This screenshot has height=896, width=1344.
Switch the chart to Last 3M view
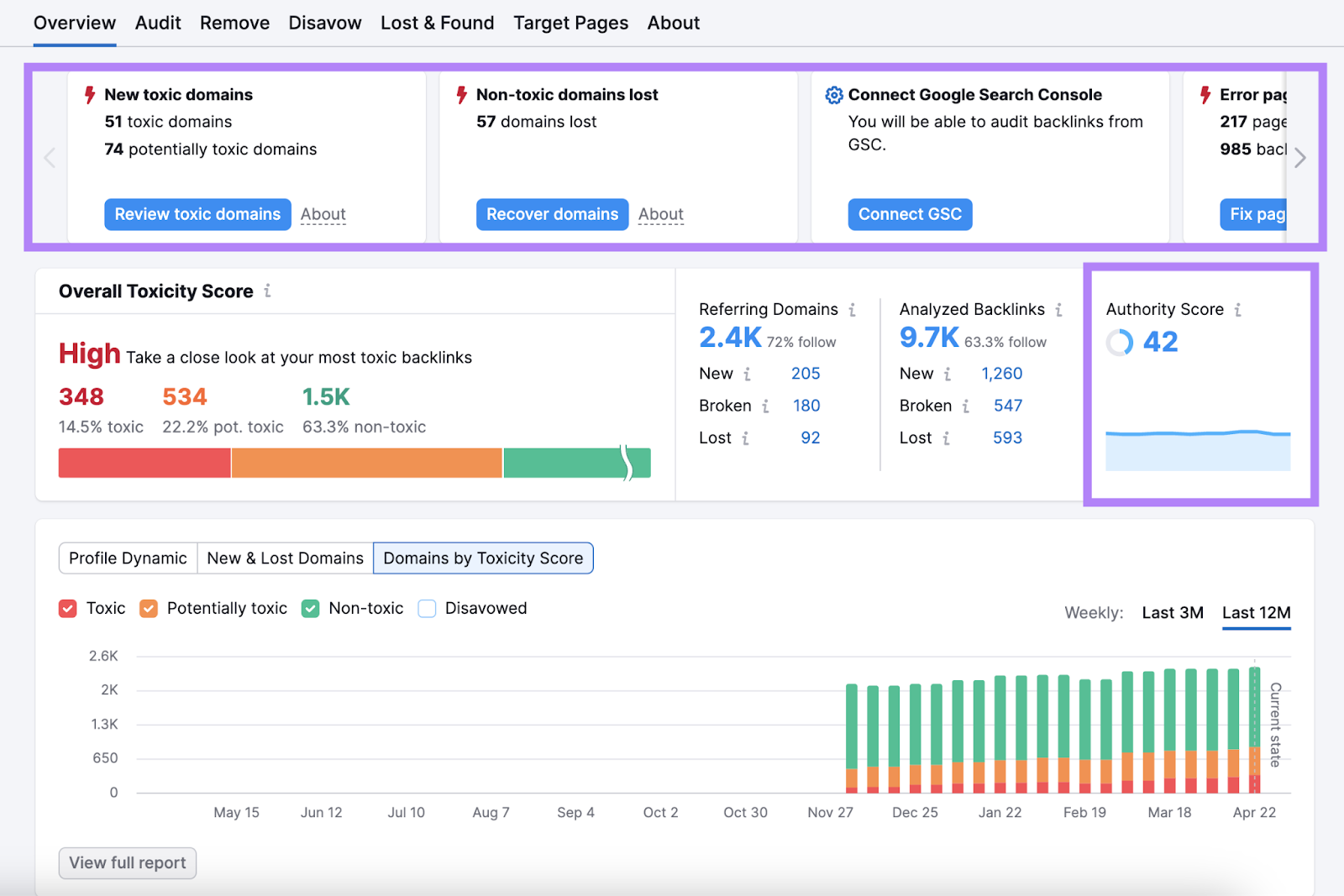[1173, 612]
